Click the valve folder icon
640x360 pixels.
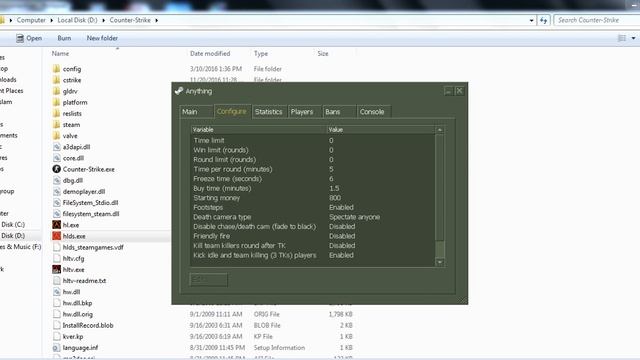coord(56,136)
